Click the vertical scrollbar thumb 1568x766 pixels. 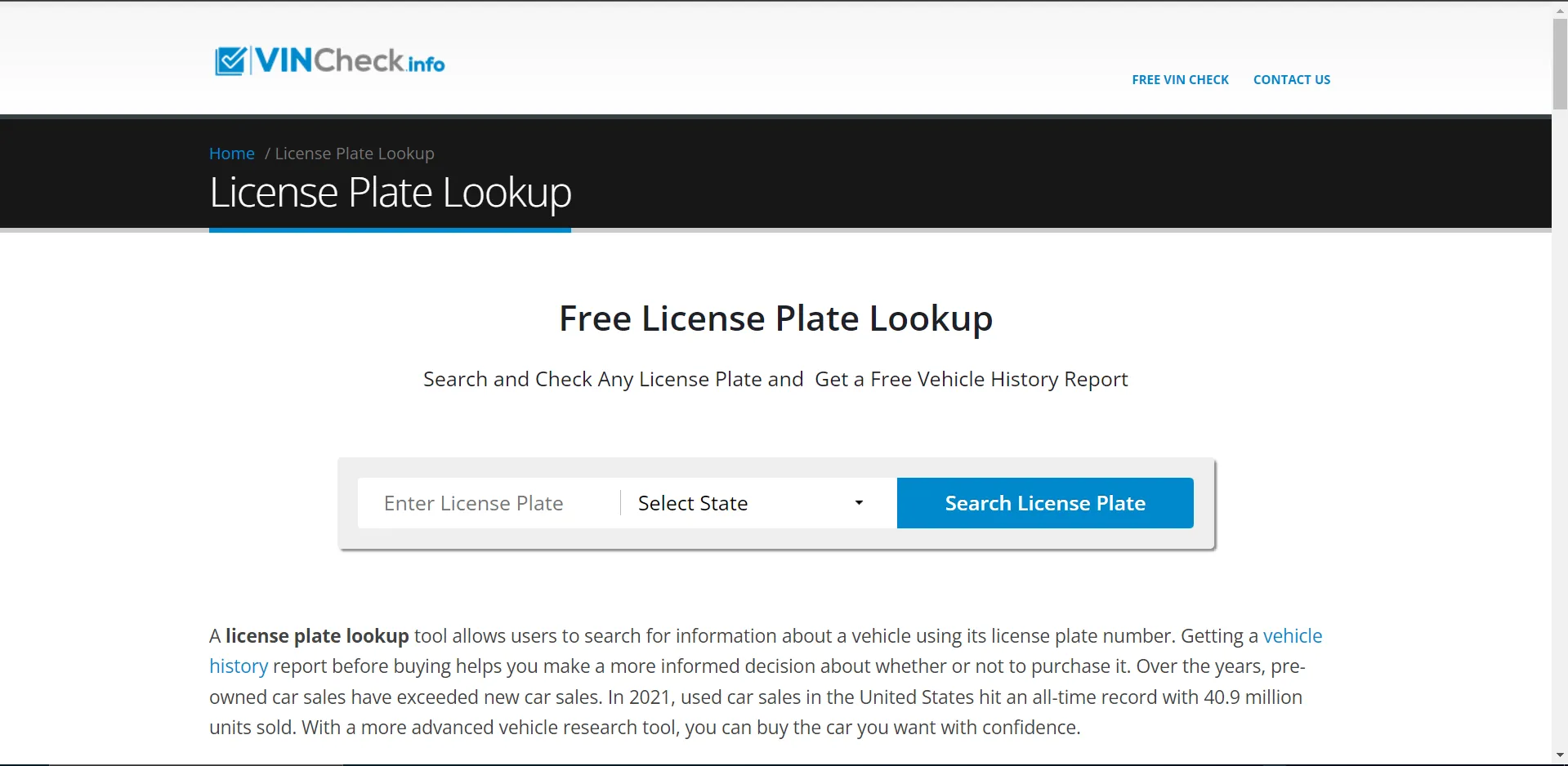(1559, 64)
